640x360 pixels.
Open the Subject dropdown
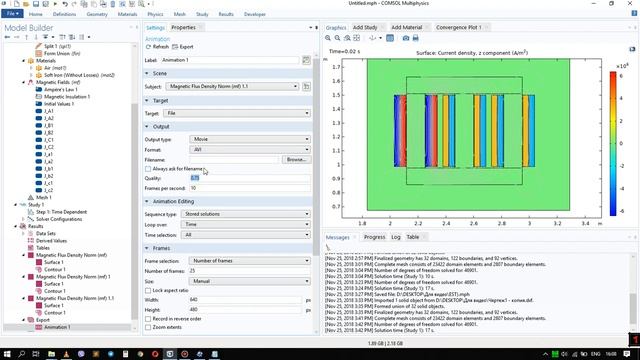pyautogui.click(x=232, y=87)
